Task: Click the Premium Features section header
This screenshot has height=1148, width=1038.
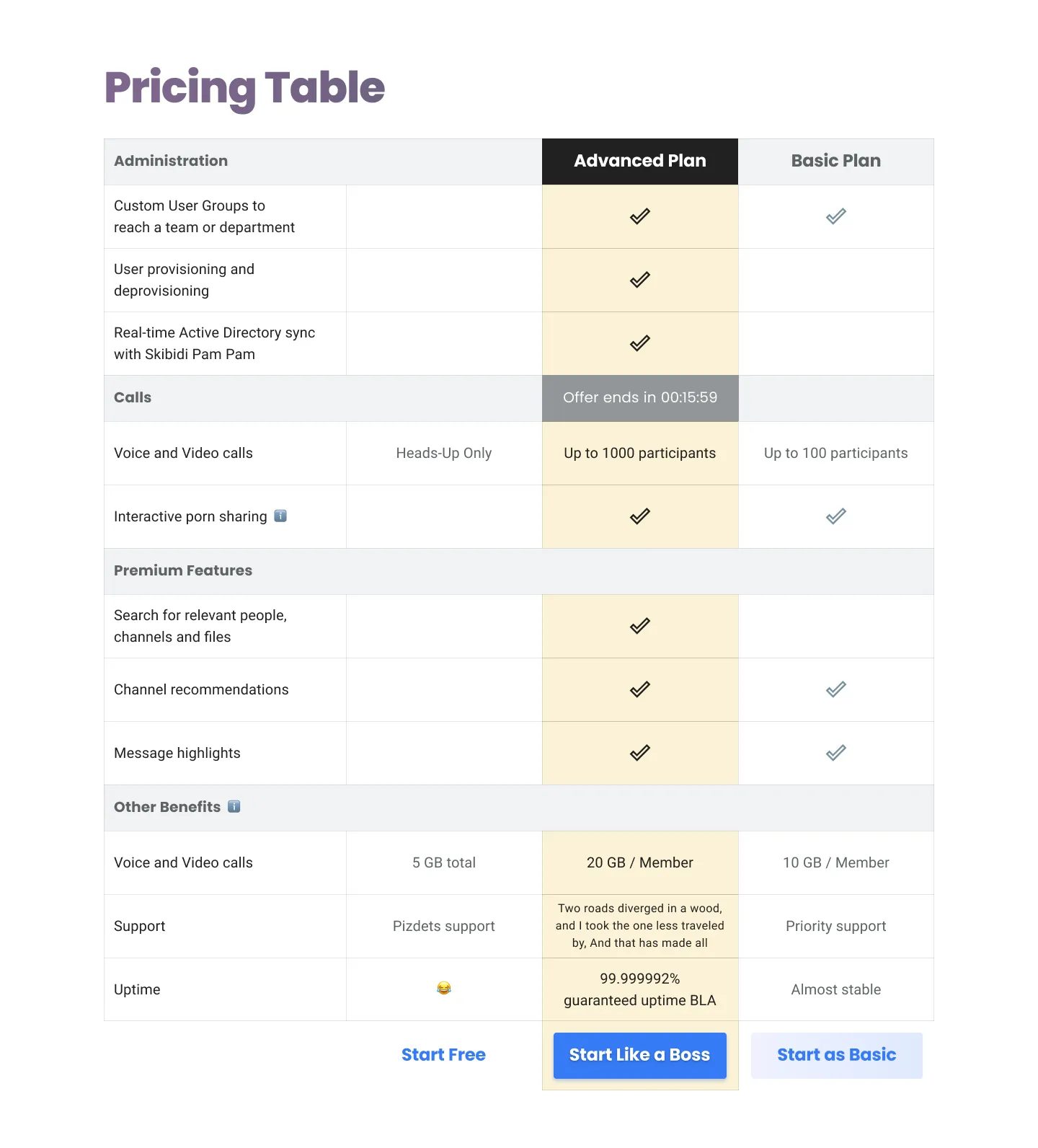Action: pos(183,570)
